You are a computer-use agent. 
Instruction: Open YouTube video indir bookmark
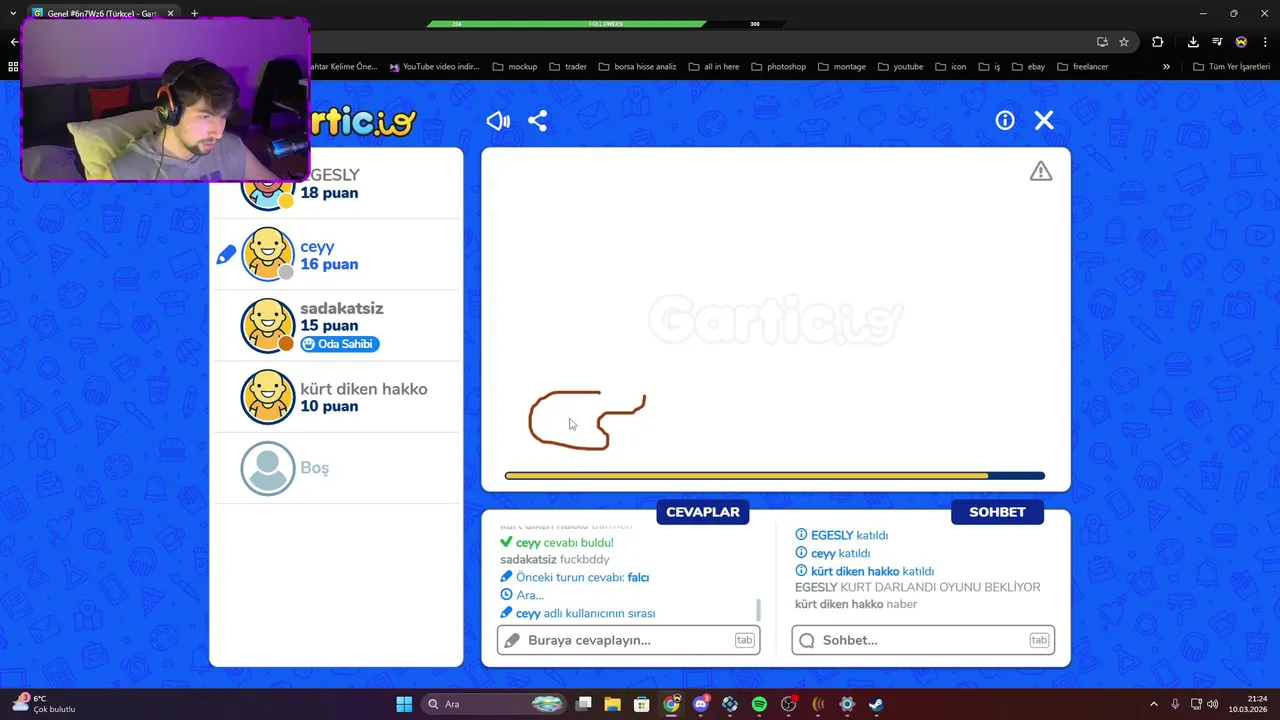[x=435, y=67]
